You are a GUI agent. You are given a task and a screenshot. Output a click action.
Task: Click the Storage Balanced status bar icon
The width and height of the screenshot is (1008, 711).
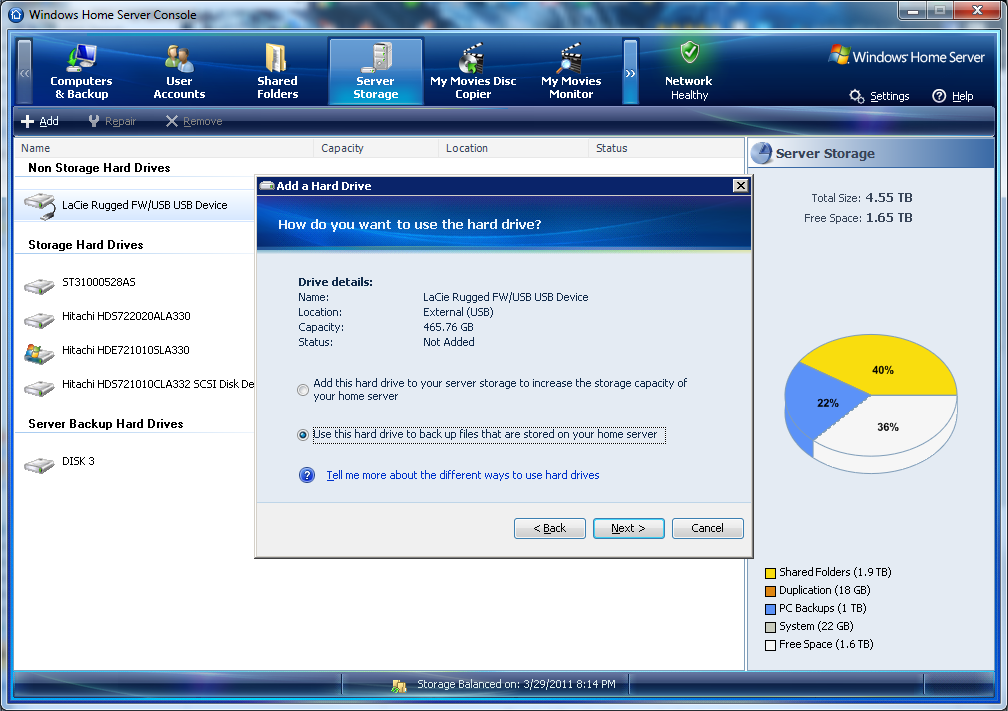399,685
